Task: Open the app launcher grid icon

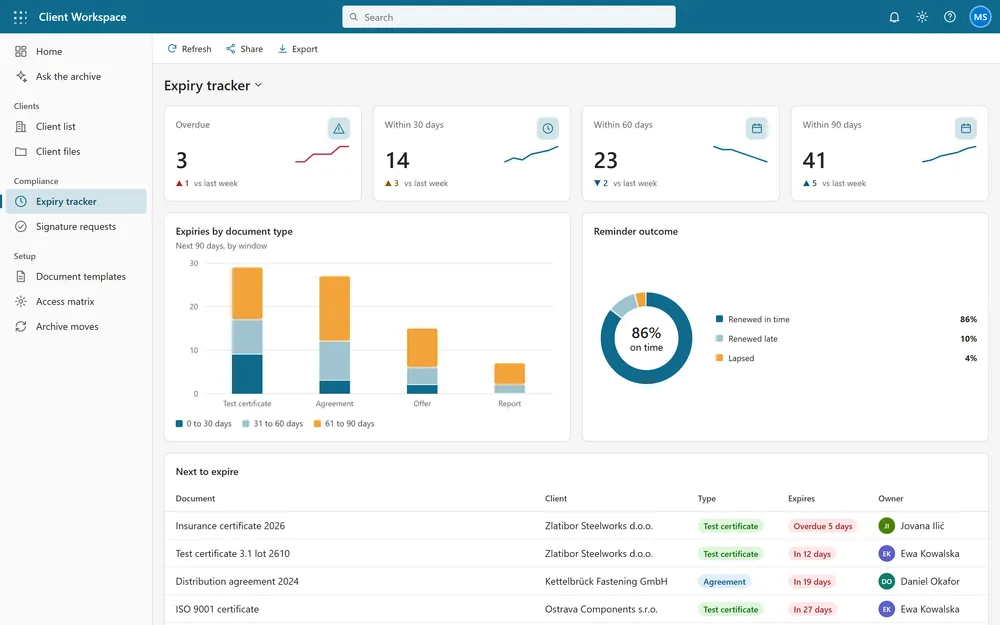Action: coord(20,17)
